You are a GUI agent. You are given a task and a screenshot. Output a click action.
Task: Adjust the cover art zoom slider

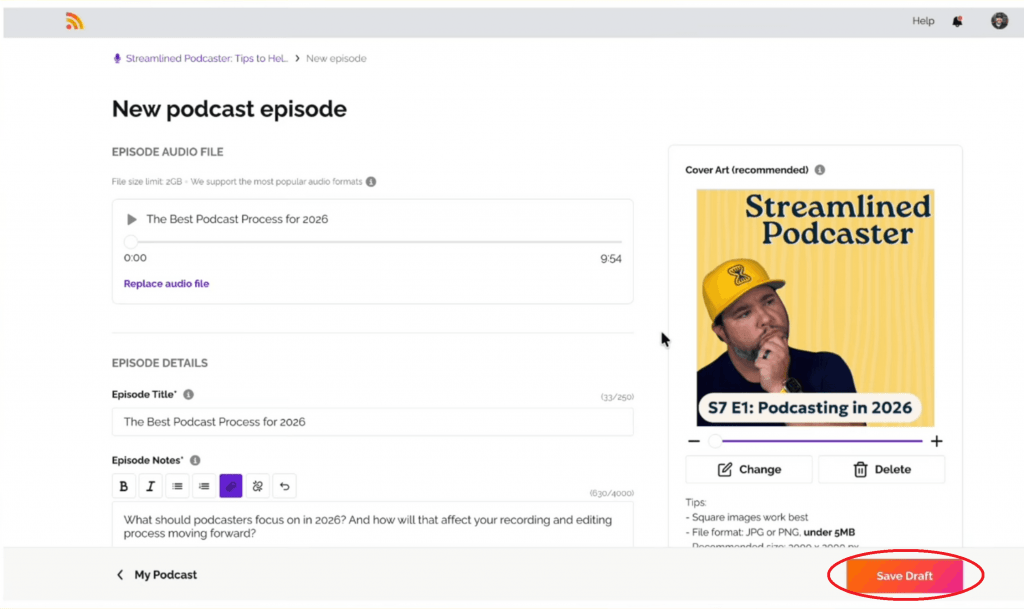coord(715,440)
